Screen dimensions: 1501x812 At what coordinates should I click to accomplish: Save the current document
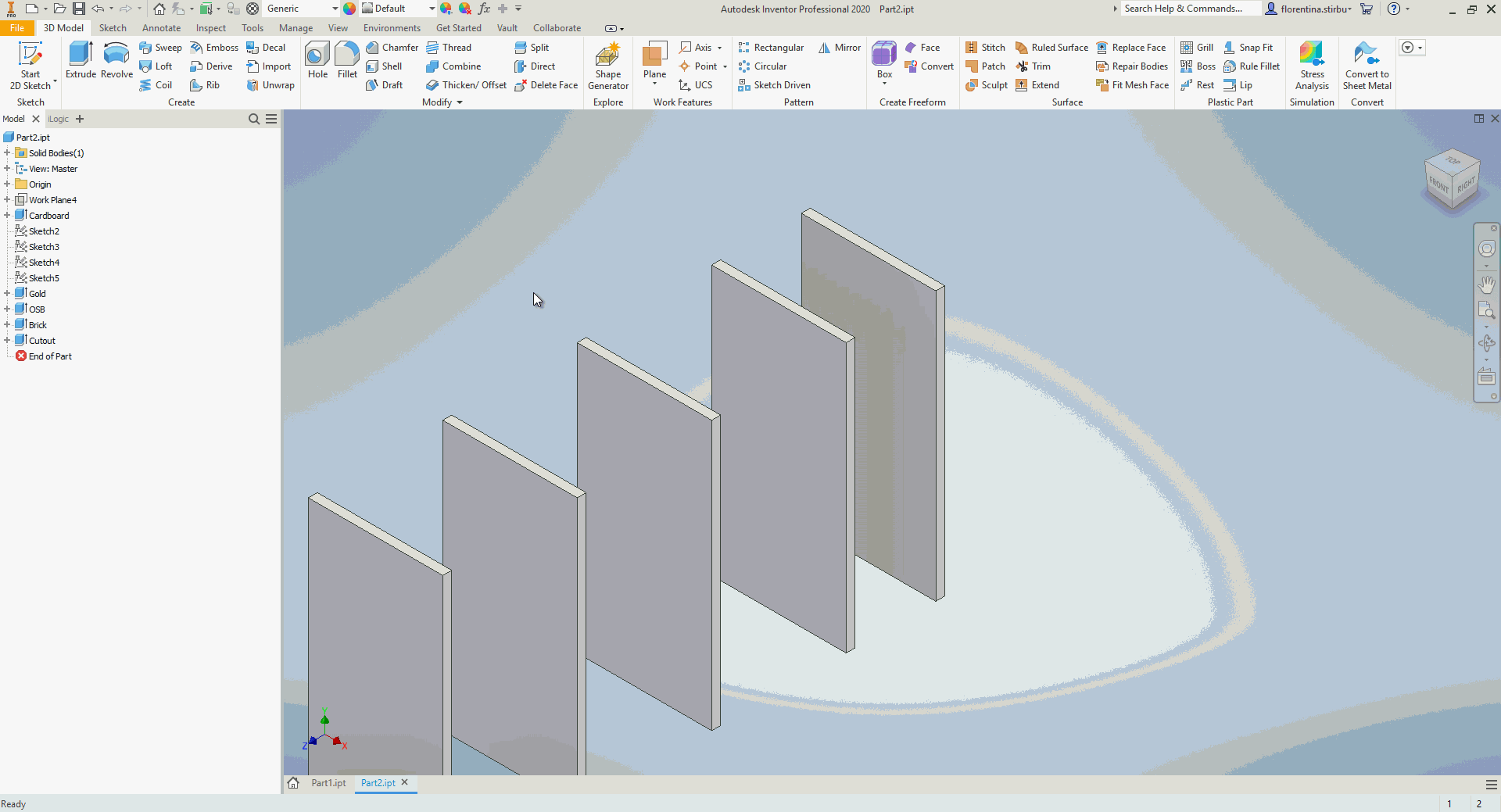[x=79, y=9]
